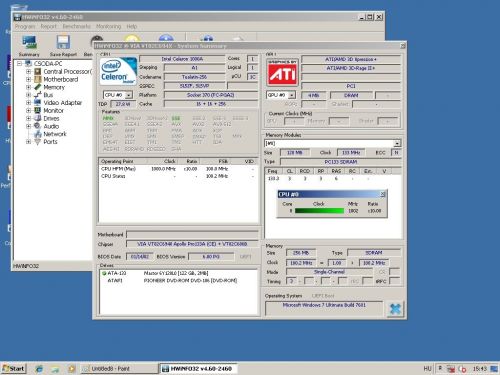Viewport: 500px width, 375px height.
Task: Expand the Audio node
Action: click(x=29, y=126)
